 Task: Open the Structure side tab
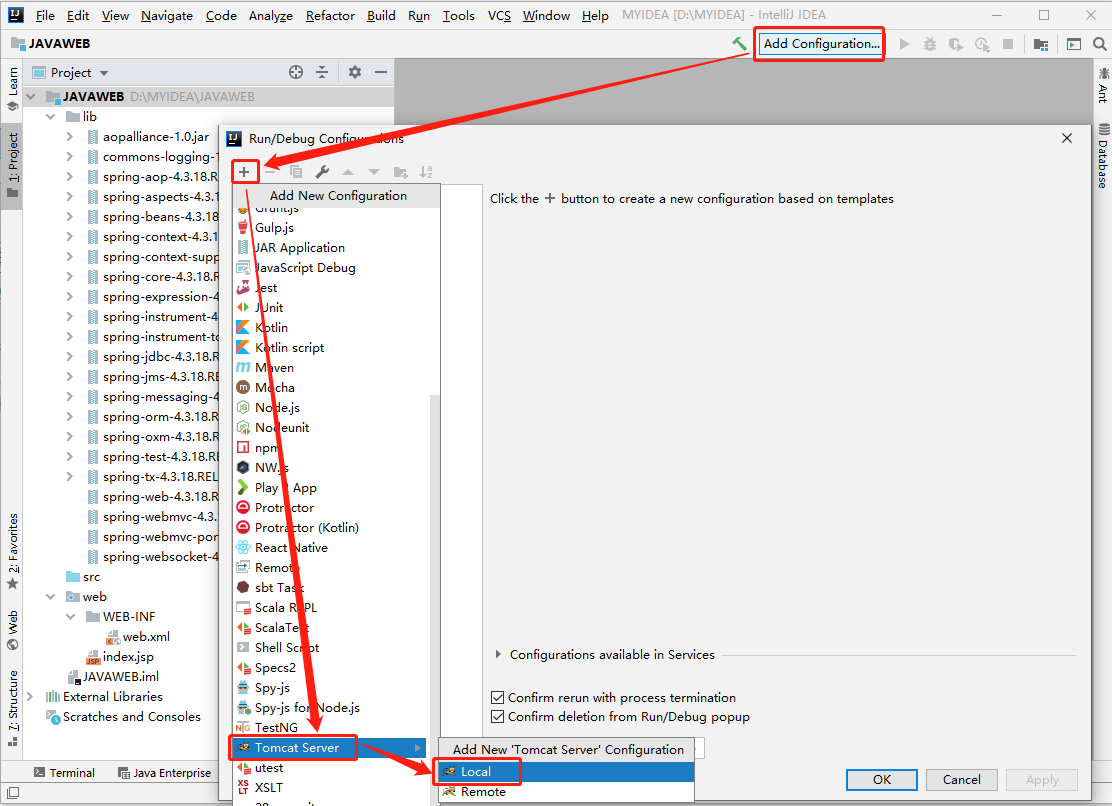click(x=13, y=707)
